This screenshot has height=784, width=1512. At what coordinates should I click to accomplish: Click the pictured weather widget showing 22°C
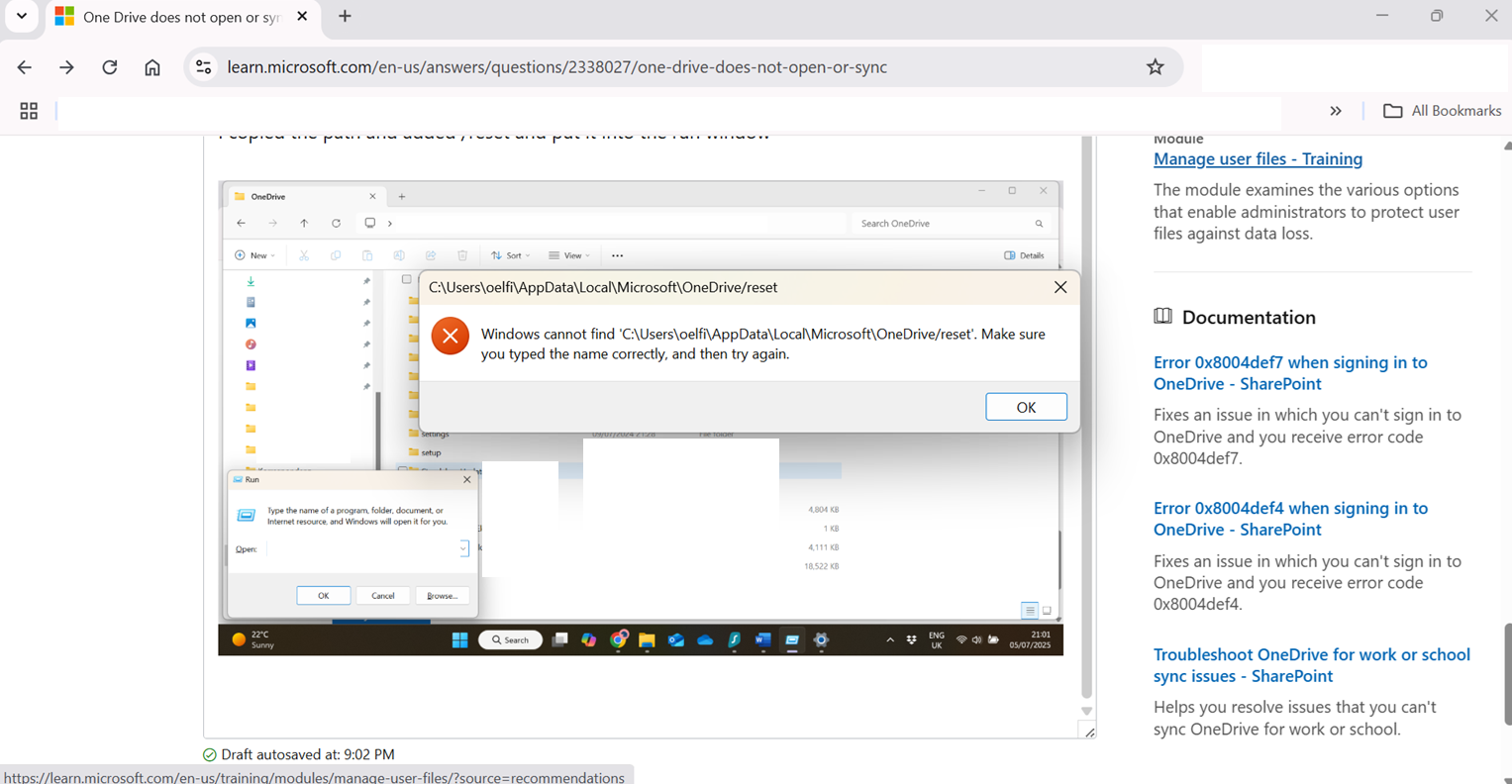point(253,640)
